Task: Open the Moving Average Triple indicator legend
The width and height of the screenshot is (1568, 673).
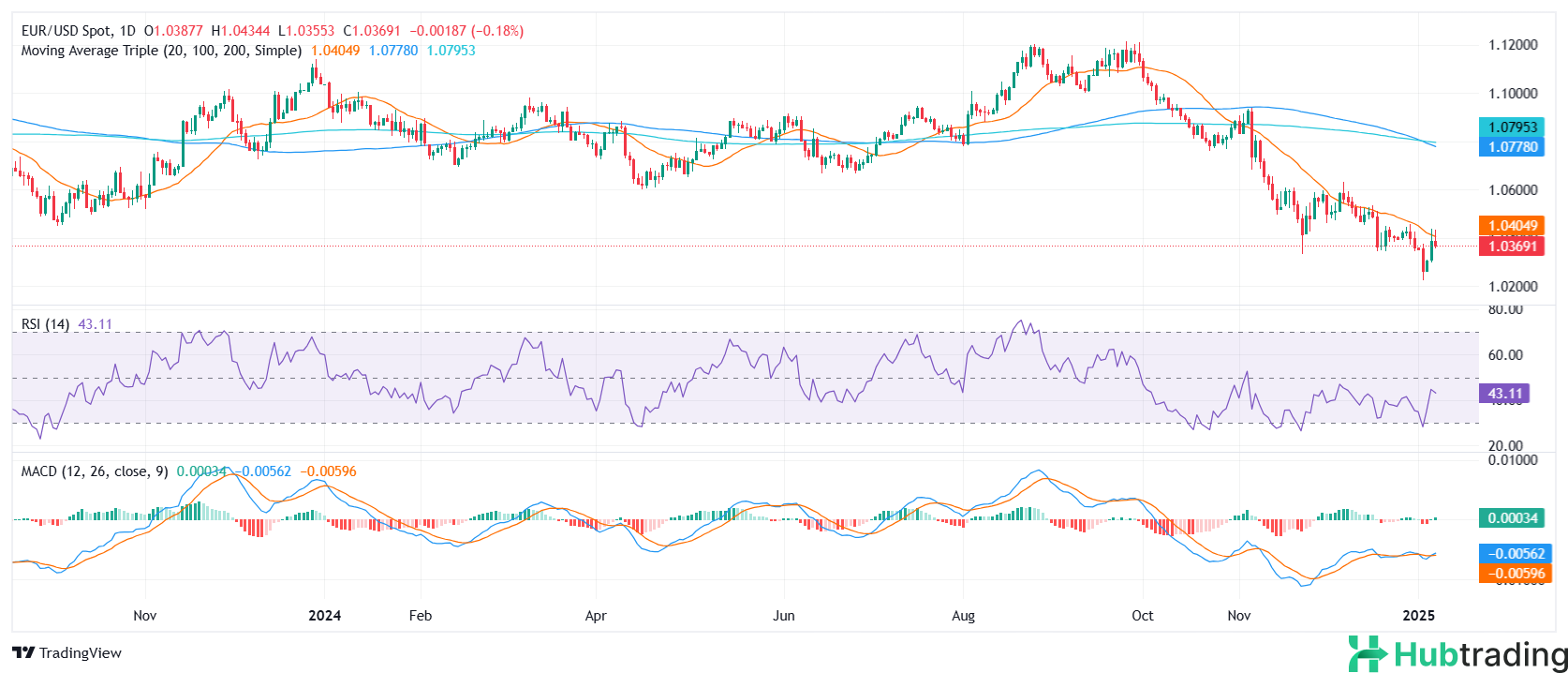Action: tap(161, 51)
